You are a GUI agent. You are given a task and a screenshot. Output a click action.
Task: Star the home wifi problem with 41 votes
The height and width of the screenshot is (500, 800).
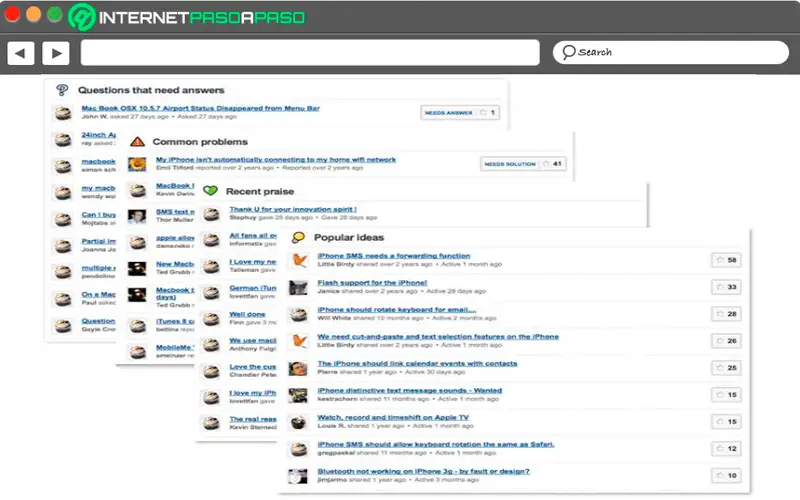[545, 164]
